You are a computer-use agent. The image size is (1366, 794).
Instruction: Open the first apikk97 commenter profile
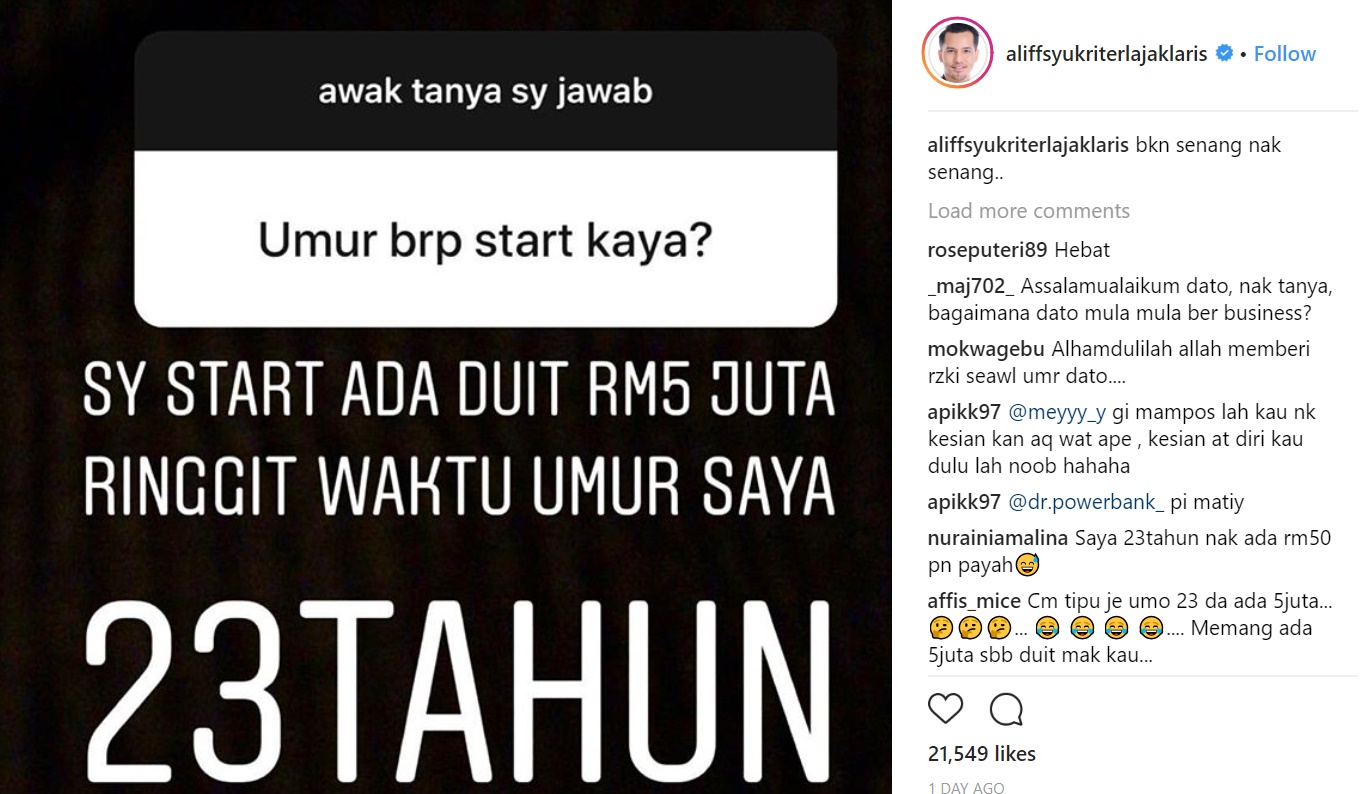[x=964, y=413]
